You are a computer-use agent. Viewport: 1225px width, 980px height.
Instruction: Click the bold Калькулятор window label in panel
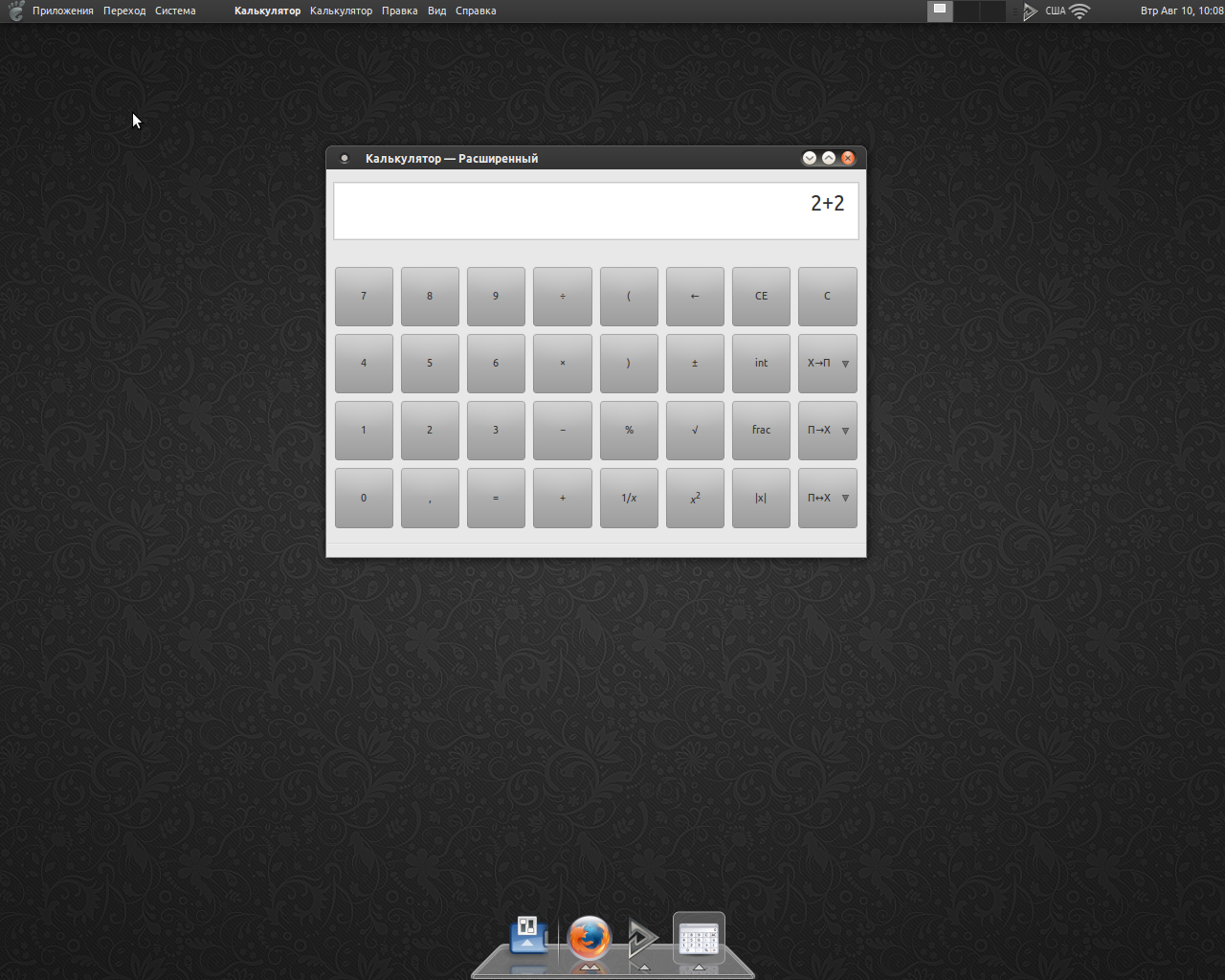(x=267, y=11)
